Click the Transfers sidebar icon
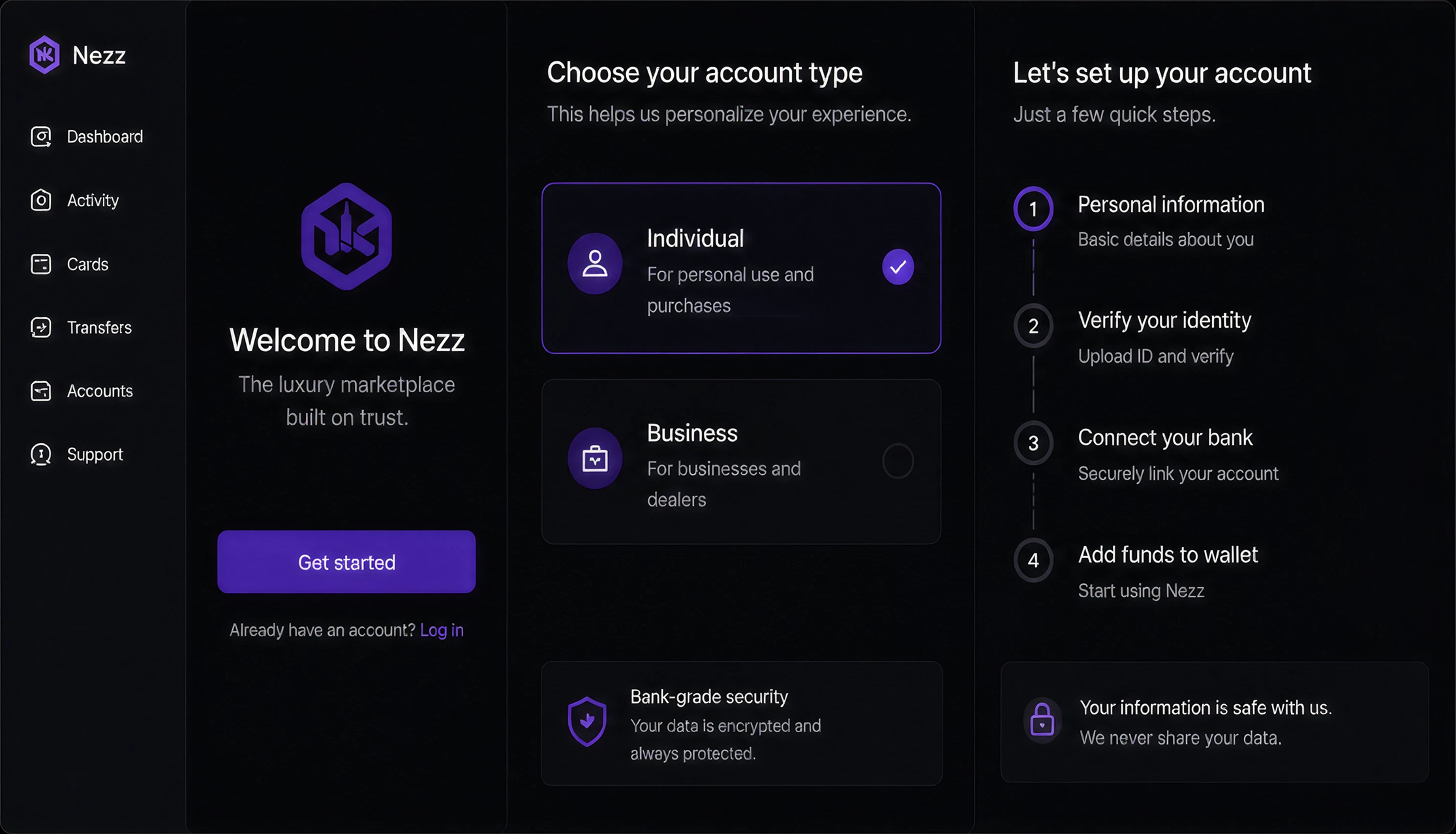This screenshot has height=834, width=1456. click(x=41, y=328)
